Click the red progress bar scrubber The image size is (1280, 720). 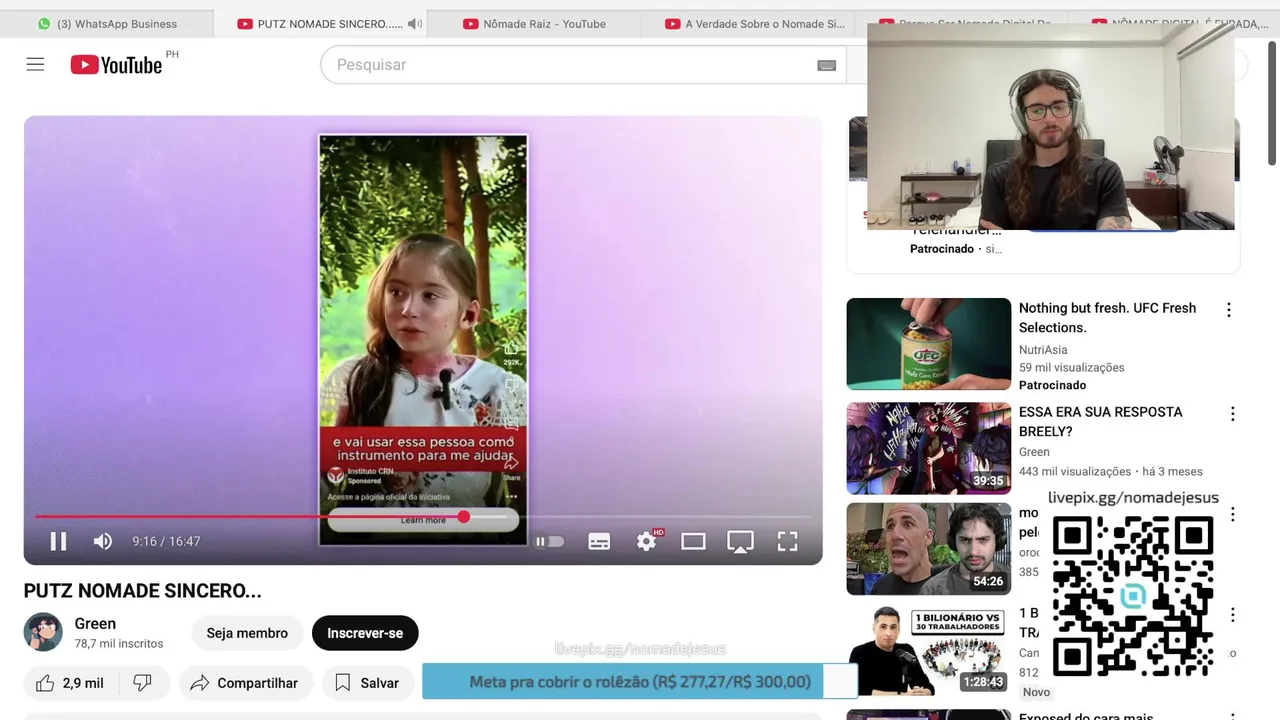click(x=464, y=516)
